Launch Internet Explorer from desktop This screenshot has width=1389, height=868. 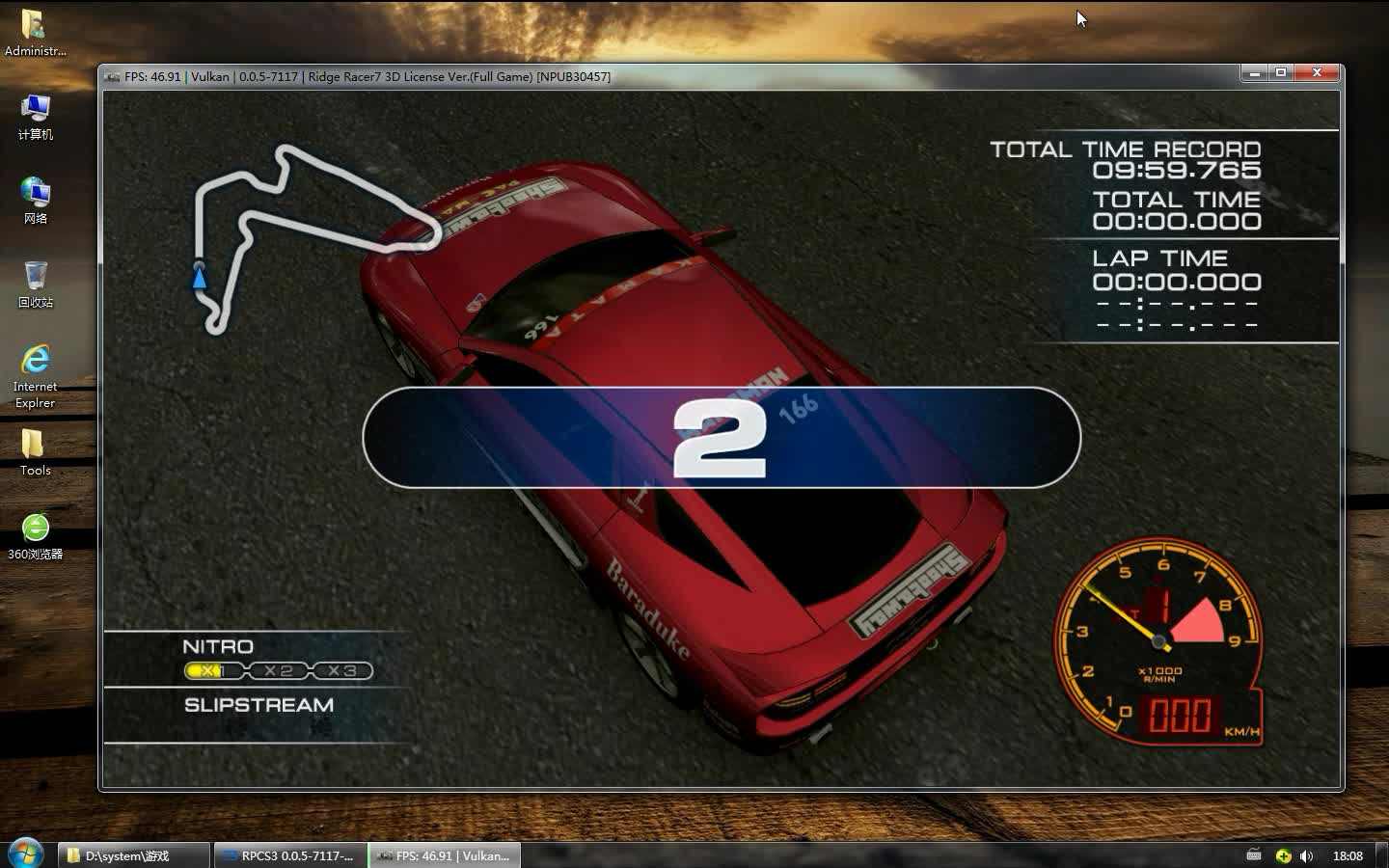point(35,376)
